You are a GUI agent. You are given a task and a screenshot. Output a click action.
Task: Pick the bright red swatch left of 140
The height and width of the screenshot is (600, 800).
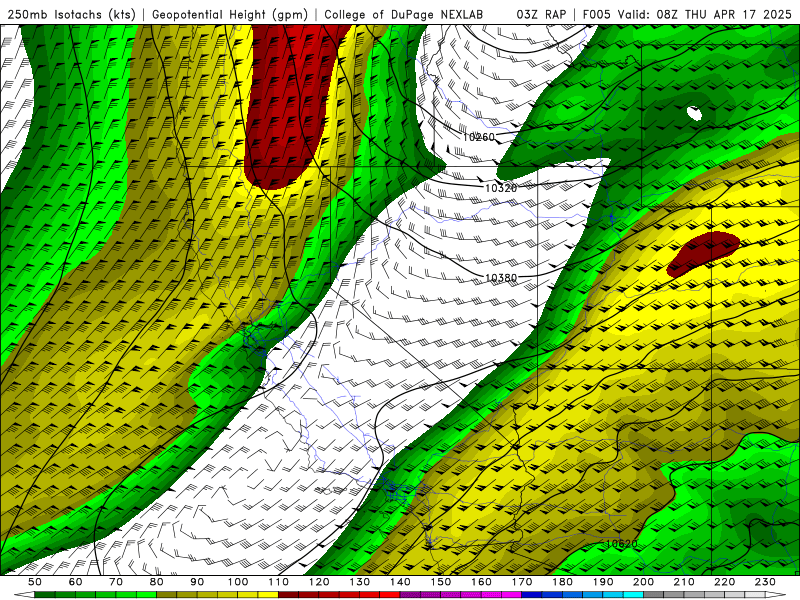[x=390, y=595]
